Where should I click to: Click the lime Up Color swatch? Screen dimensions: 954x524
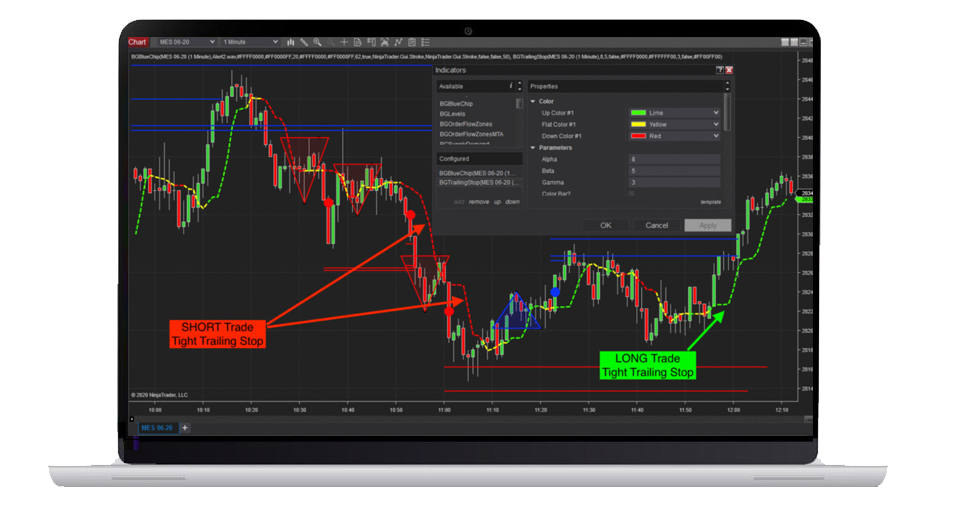point(638,113)
